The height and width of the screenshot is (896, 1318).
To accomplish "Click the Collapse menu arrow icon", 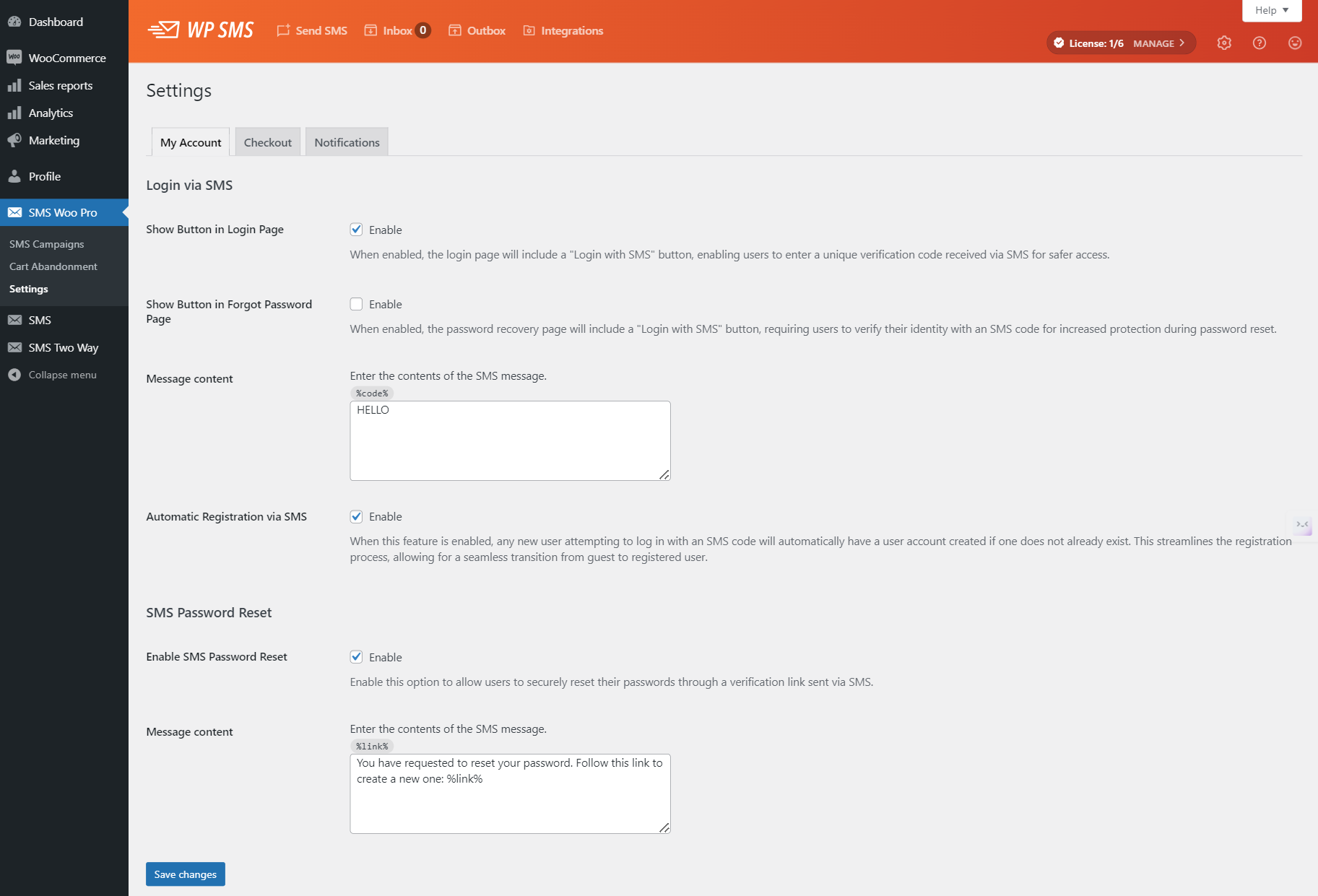I will (x=14, y=375).
